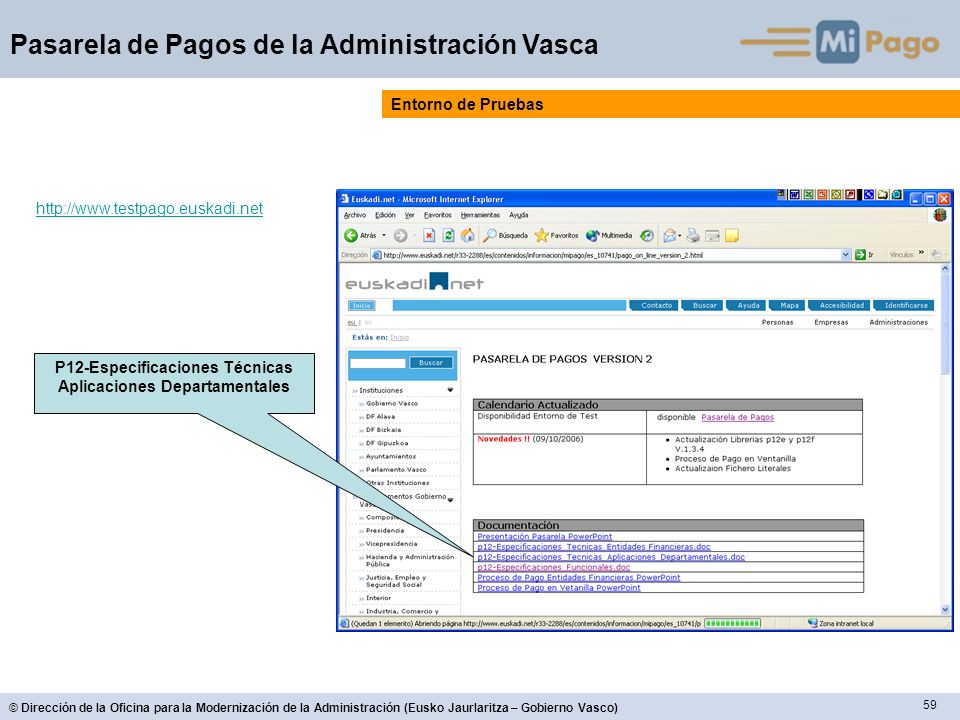
Task: Click the Buscar navigation button in top bar
Action: (x=704, y=306)
